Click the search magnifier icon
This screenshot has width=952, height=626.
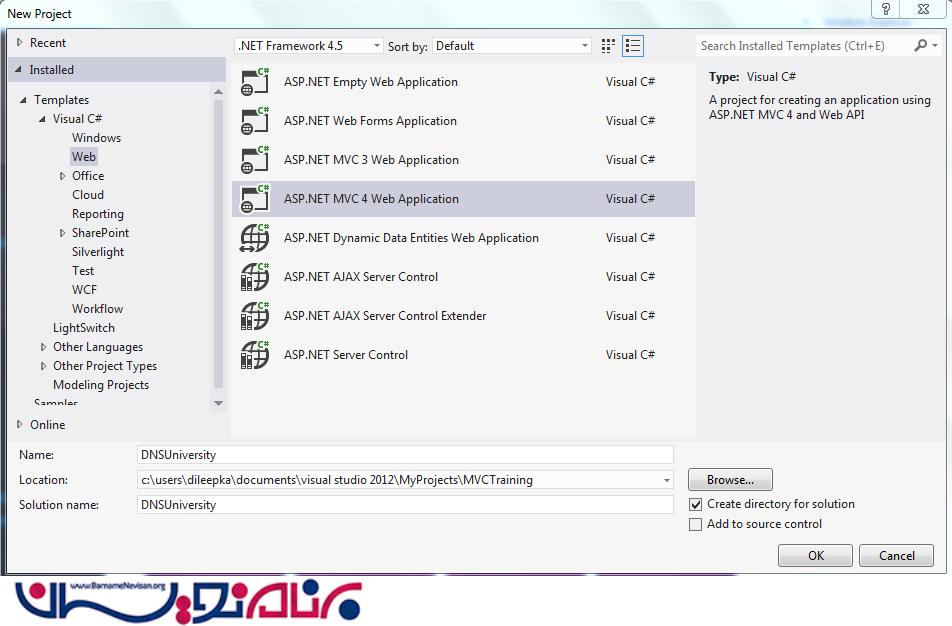[920, 46]
